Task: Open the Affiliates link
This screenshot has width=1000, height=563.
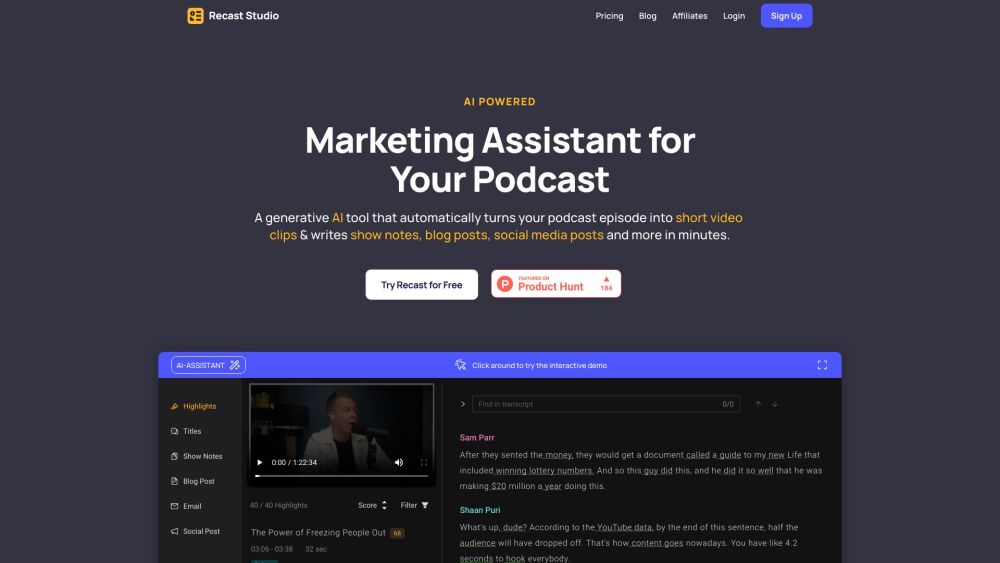Action: point(690,16)
